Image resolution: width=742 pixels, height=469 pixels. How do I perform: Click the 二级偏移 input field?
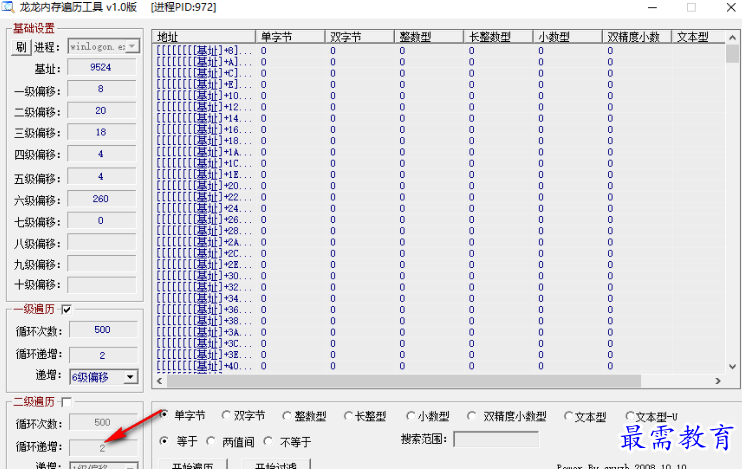tap(101, 111)
